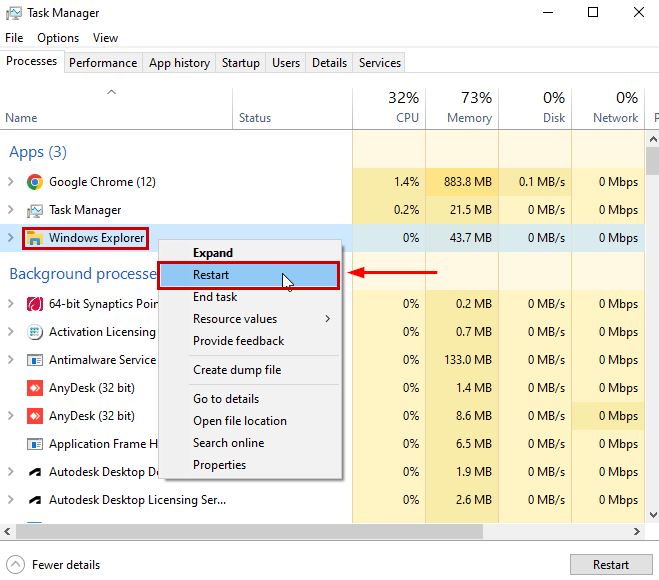
Task: Expand the Autodesk Desktop Licensing Ser... row
Action: point(11,500)
